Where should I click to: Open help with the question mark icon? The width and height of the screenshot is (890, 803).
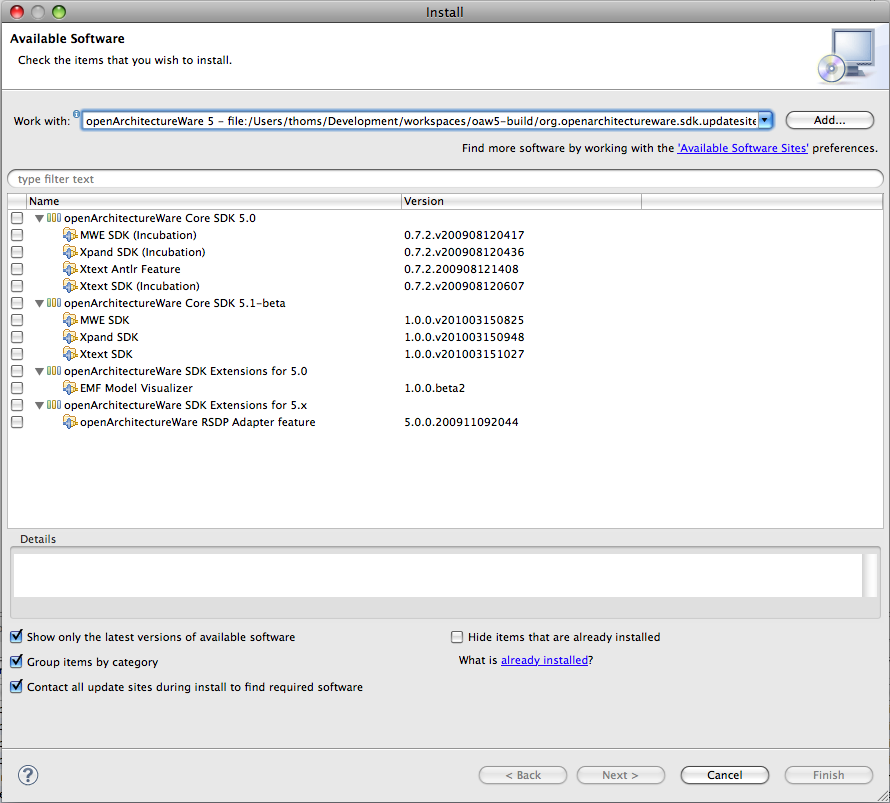tap(28, 775)
